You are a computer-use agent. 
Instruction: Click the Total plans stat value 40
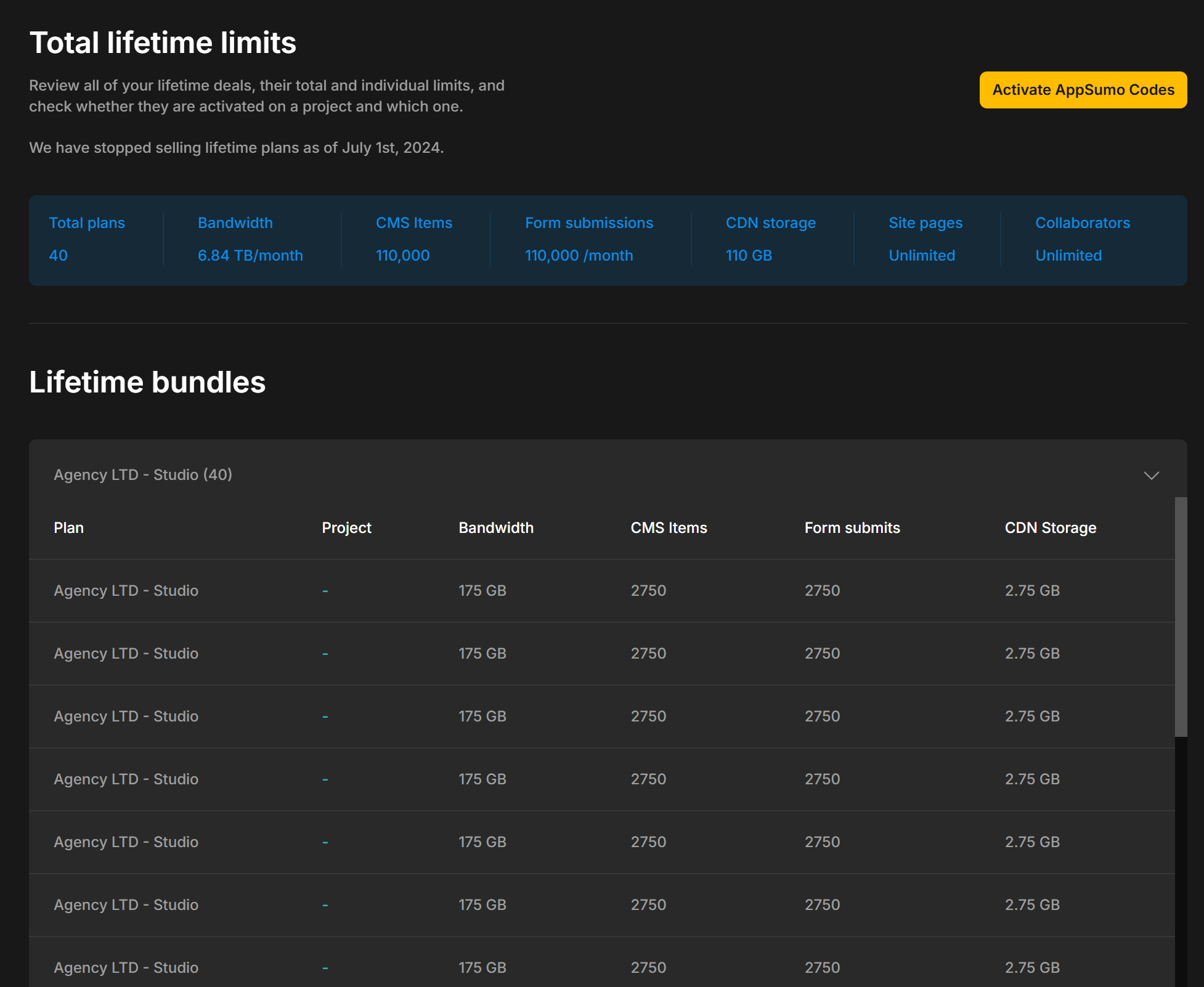(x=58, y=256)
